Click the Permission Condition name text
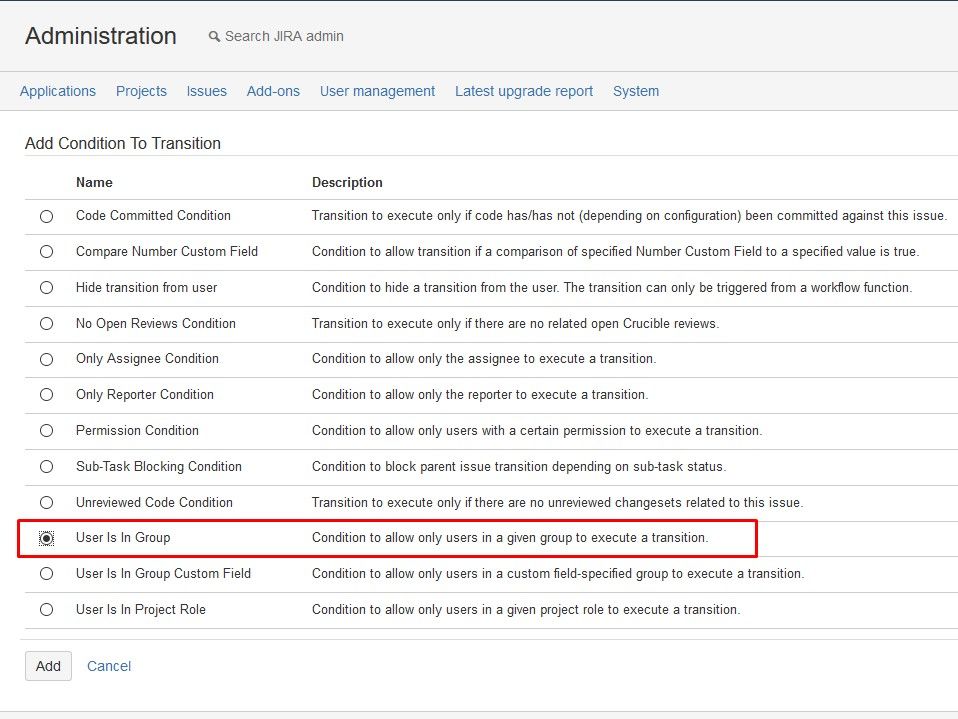Image resolution: width=958 pixels, height=719 pixels. (137, 431)
